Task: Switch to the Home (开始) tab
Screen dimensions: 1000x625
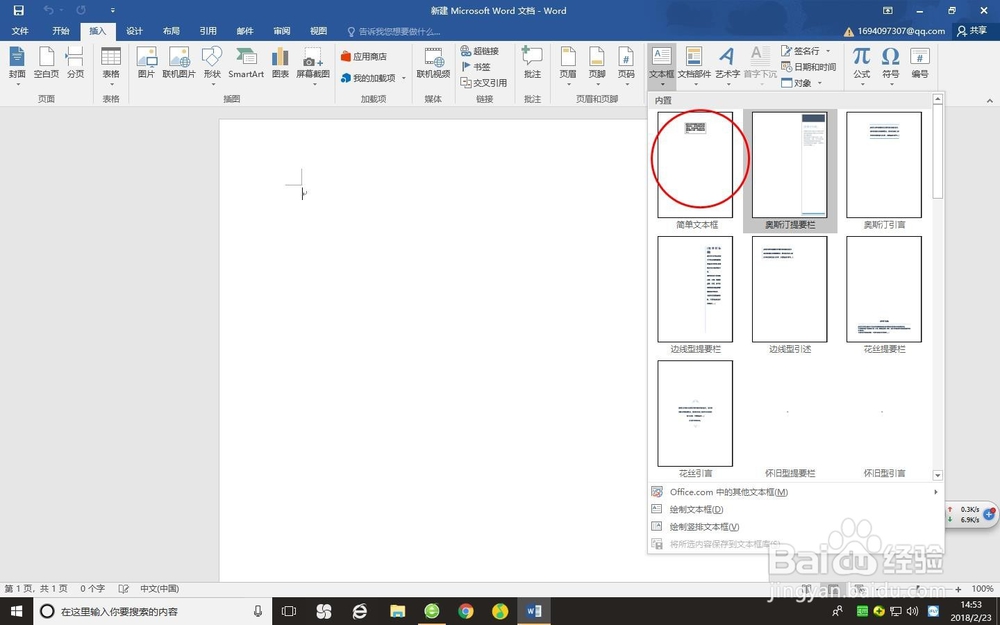Action: (x=61, y=31)
